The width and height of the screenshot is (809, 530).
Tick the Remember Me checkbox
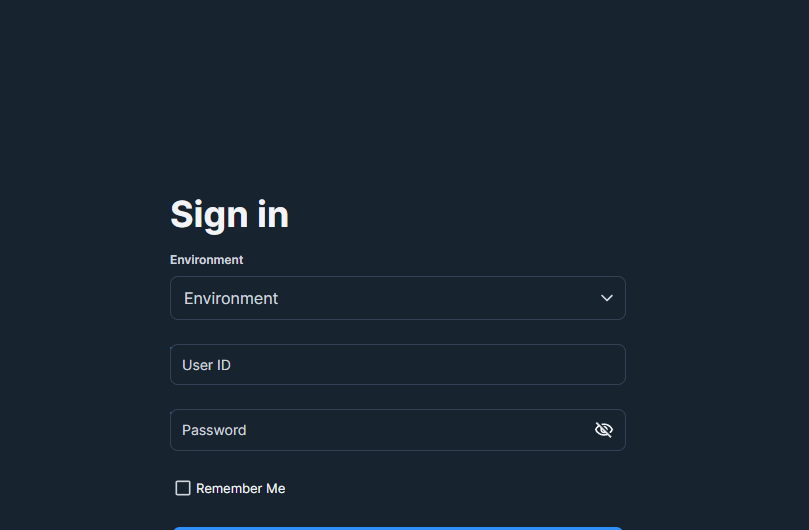[x=183, y=488]
